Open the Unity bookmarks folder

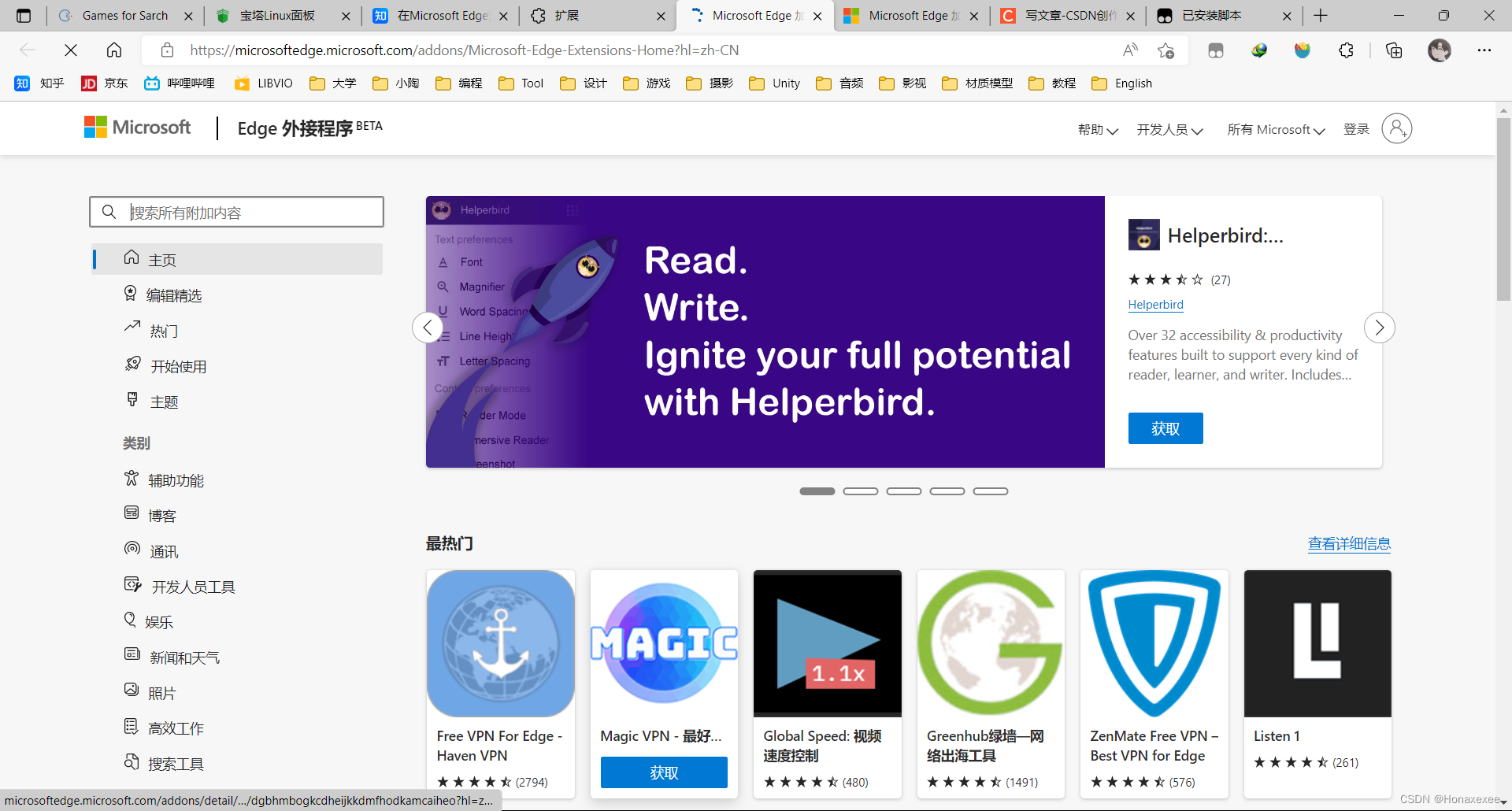pyautogui.click(x=775, y=83)
